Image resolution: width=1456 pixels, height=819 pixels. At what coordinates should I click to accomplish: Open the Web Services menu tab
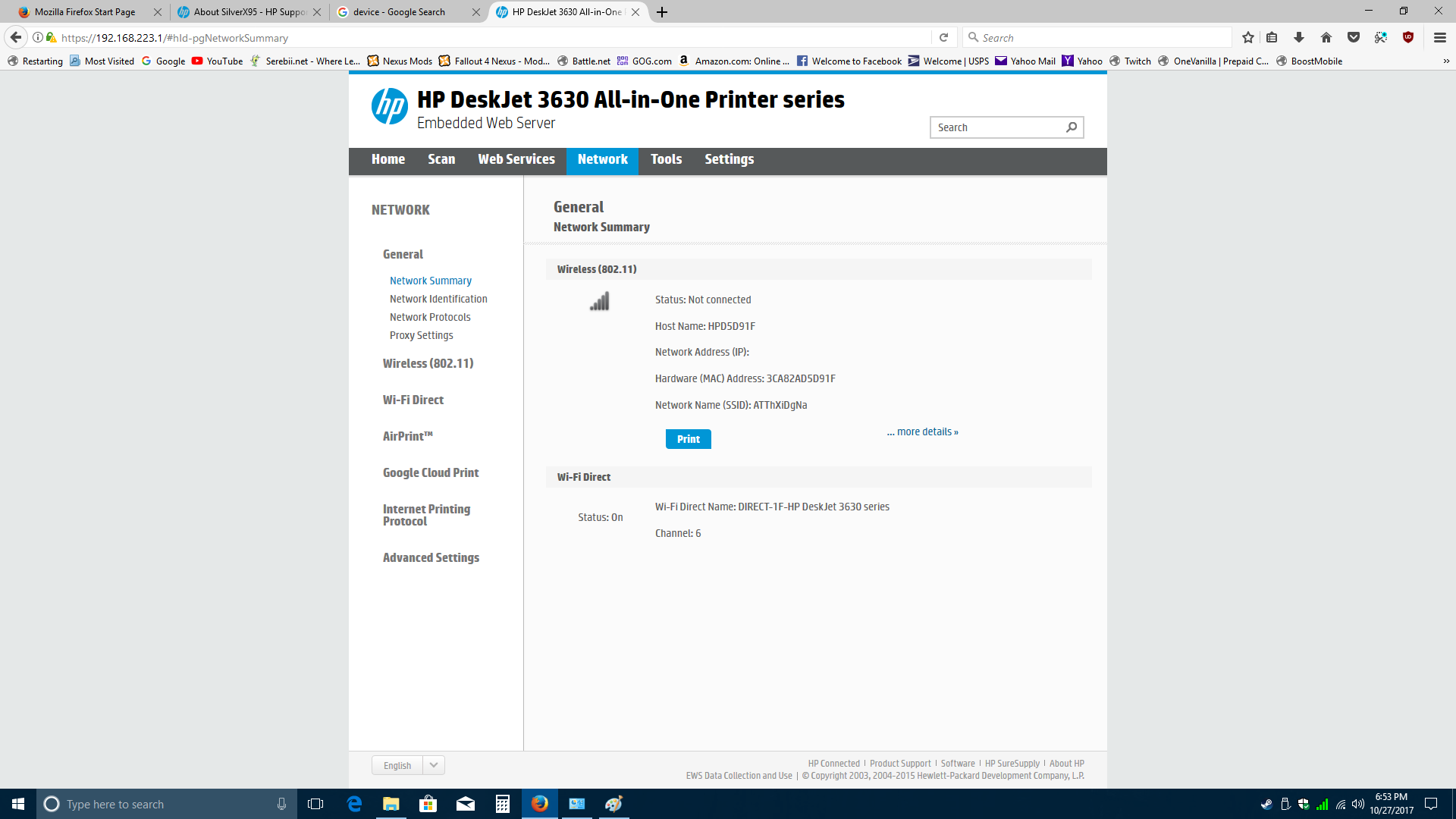(x=516, y=159)
